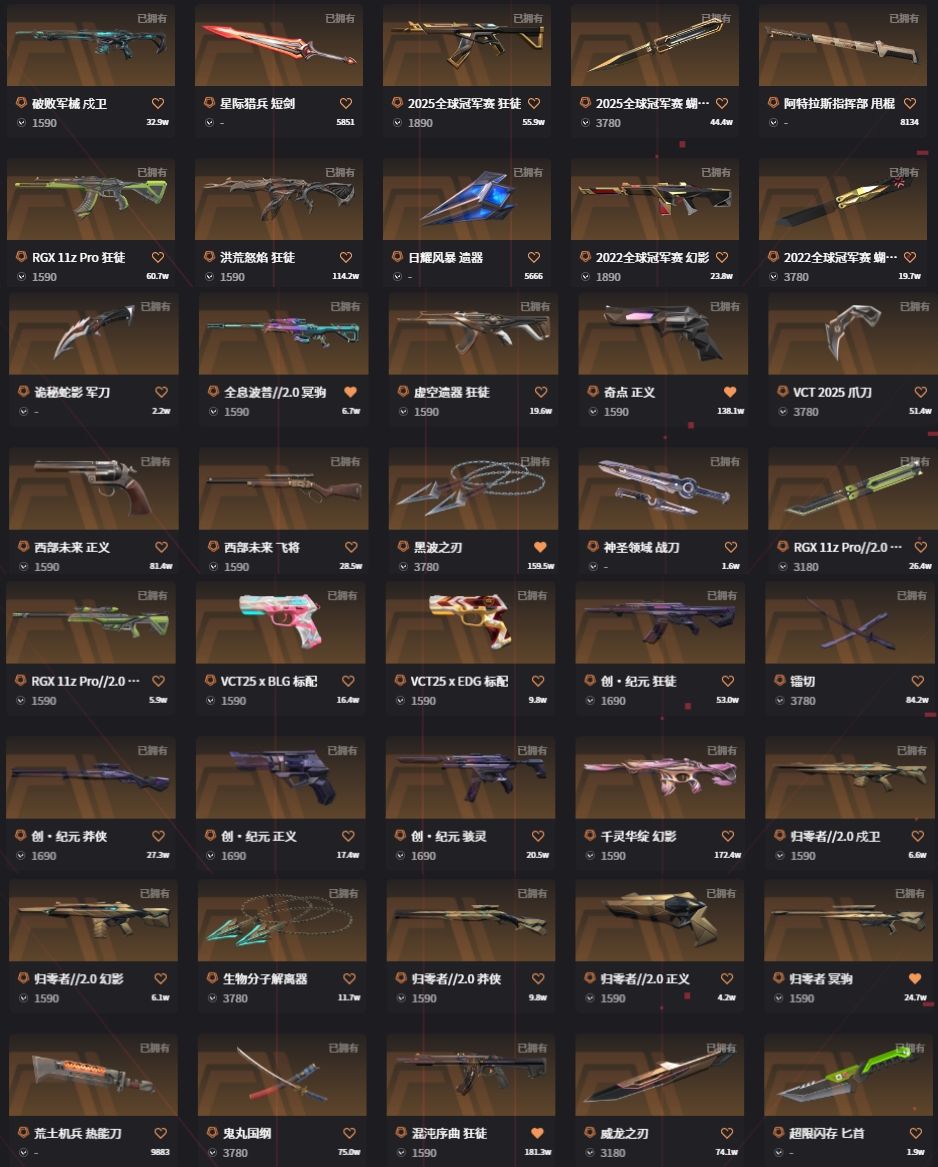The width and height of the screenshot is (938, 1167).
Task: Click the 已拥有 badge on 荒土机兵 热能刀
Action: 155,1048
